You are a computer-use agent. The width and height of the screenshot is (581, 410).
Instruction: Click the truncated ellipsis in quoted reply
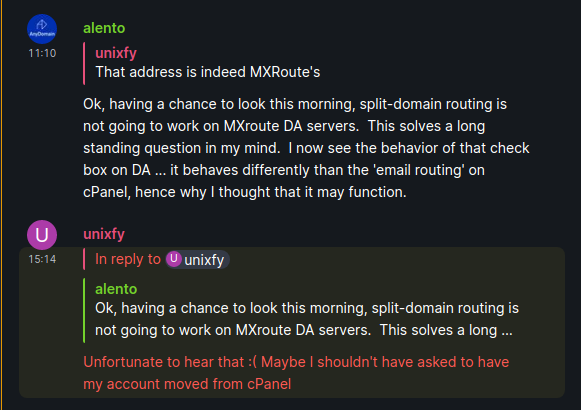point(507,330)
